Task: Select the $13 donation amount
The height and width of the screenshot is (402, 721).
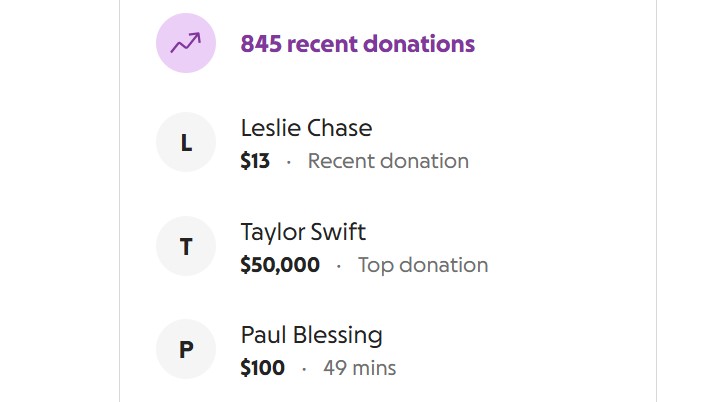Action: coord(255,161)
